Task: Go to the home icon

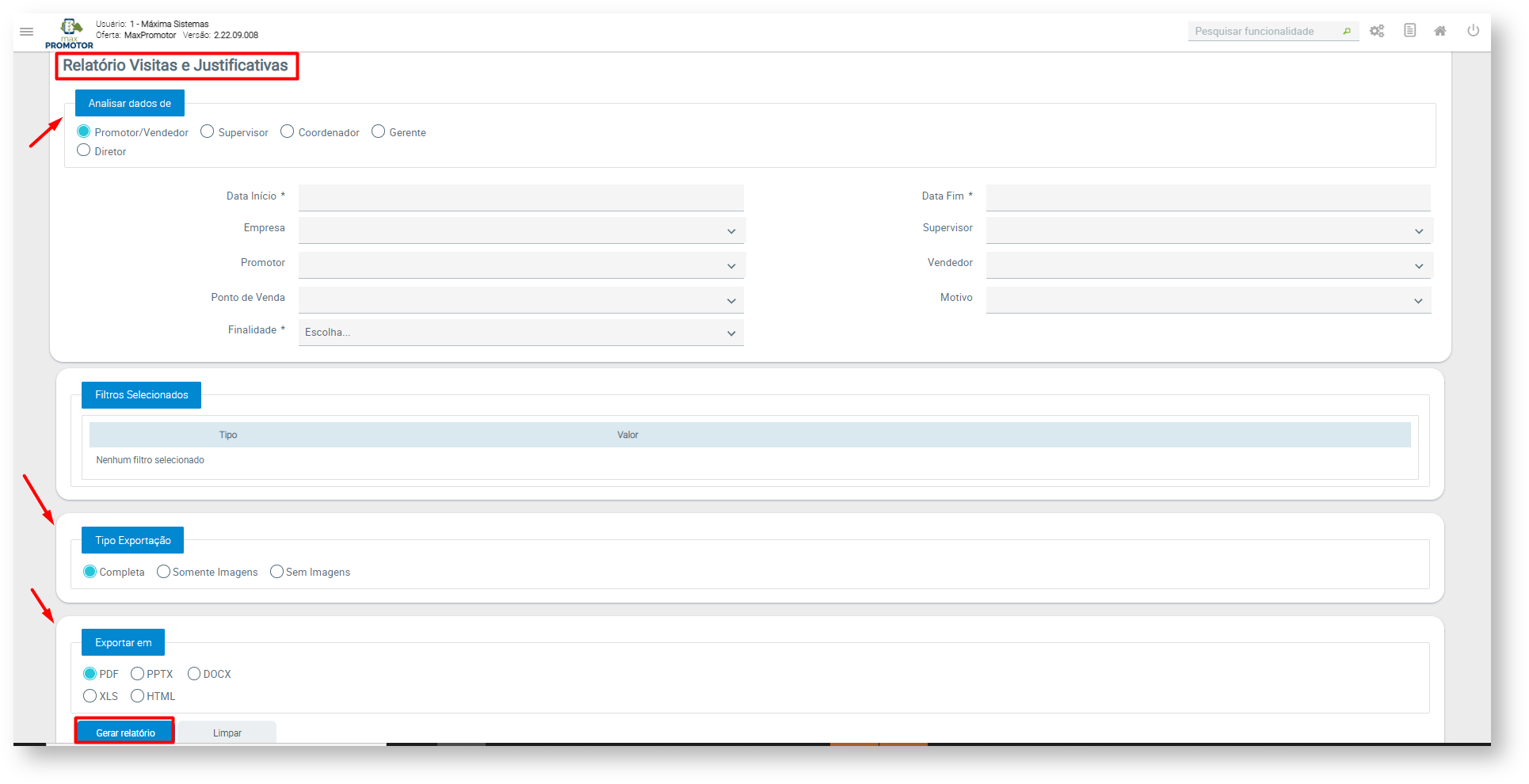Action: [x=1440, y=31]
